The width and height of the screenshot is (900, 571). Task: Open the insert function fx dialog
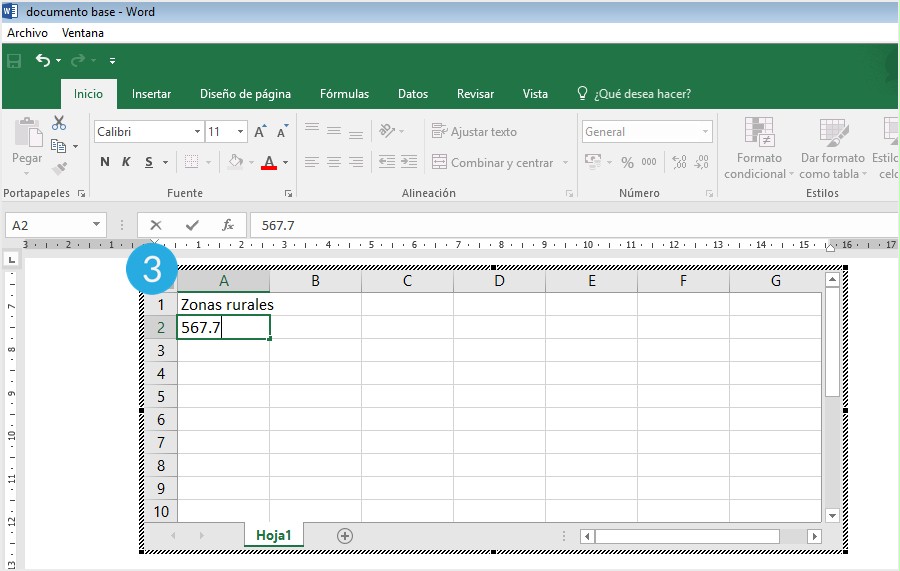pos(228,225)
